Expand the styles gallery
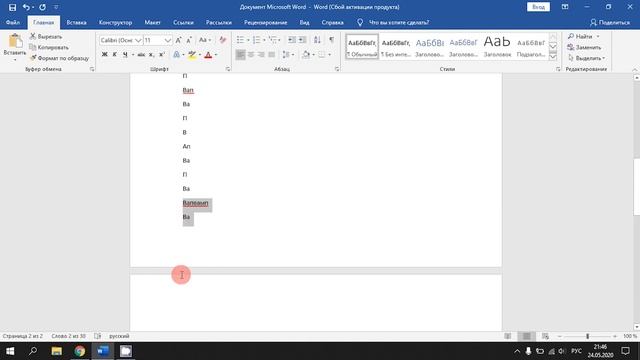Screen dimensions: 640x360 point(553,56)
